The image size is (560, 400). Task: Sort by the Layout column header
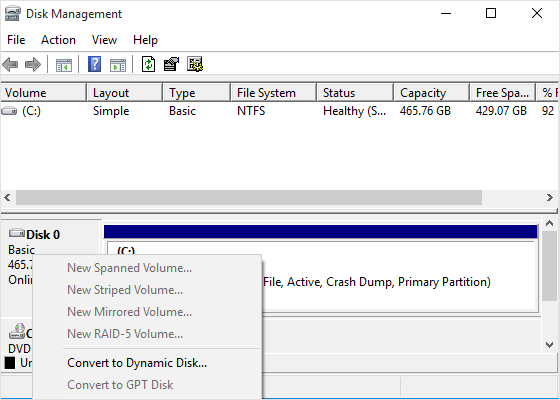pyautogui.click(x=125, y=93)
